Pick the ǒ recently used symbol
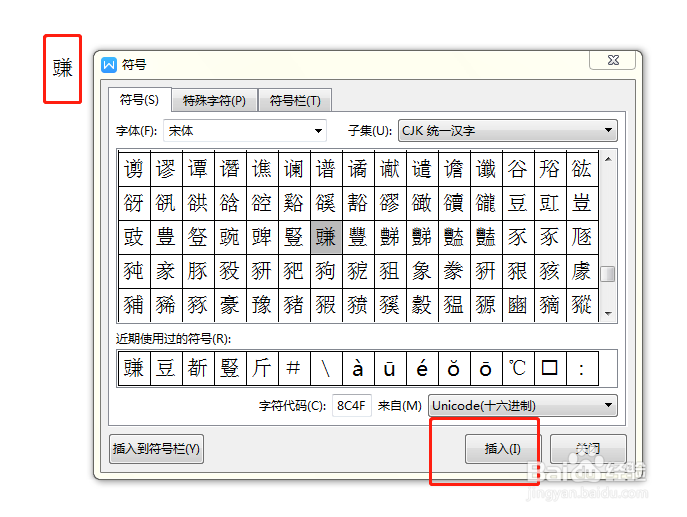The image size is (687, 517). coord(454,368)
